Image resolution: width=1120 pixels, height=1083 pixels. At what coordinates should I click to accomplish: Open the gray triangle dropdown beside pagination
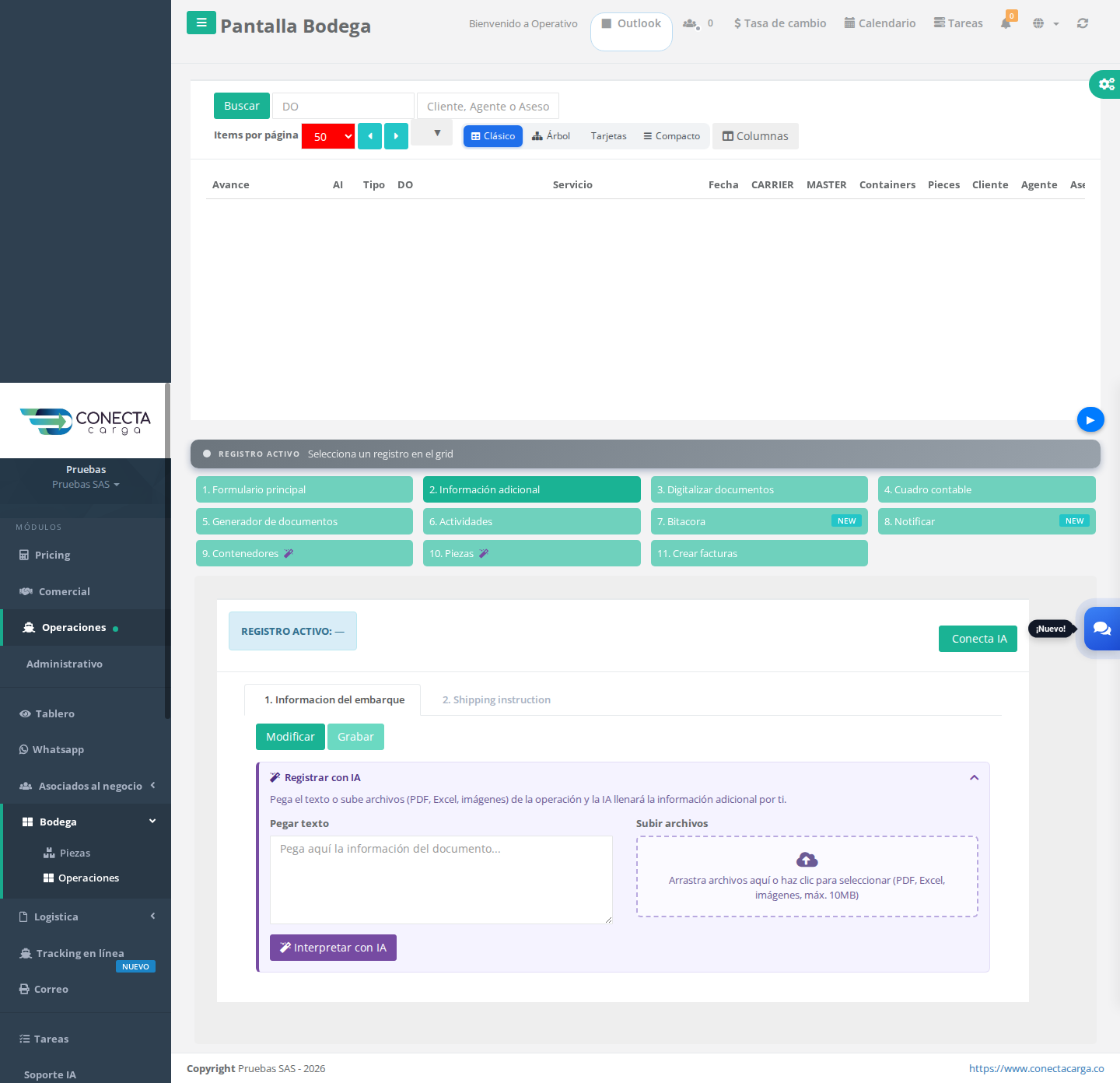(432, 133)
